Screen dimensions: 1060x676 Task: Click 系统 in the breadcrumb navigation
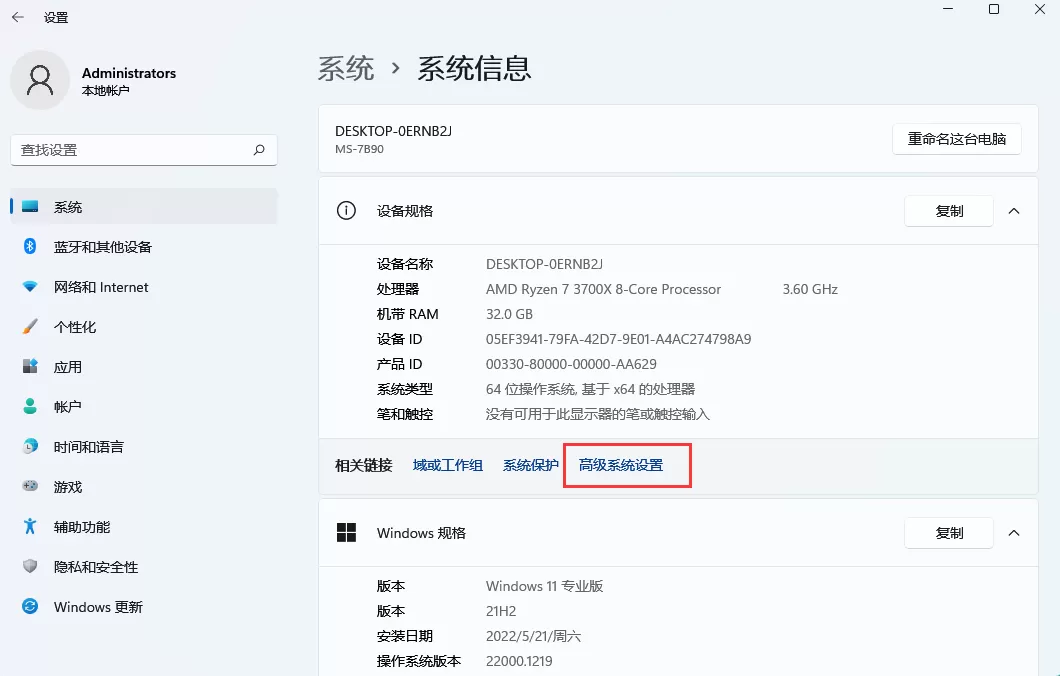[346, 68]
